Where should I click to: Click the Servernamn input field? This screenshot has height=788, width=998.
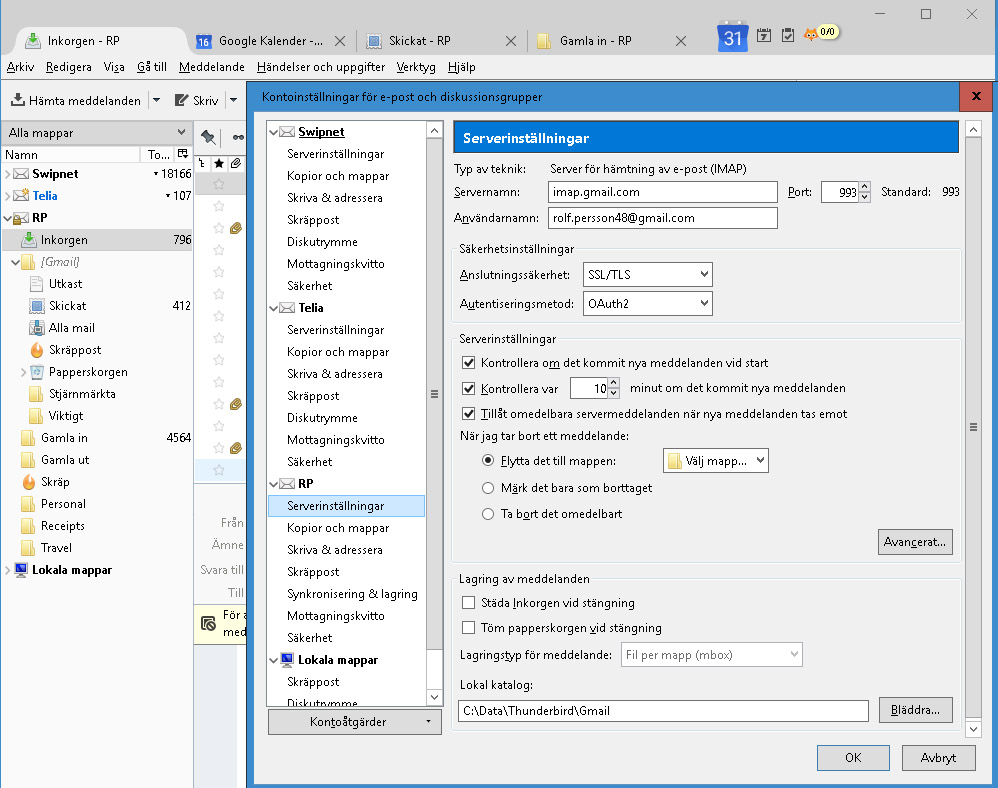(x=662, y=192)
